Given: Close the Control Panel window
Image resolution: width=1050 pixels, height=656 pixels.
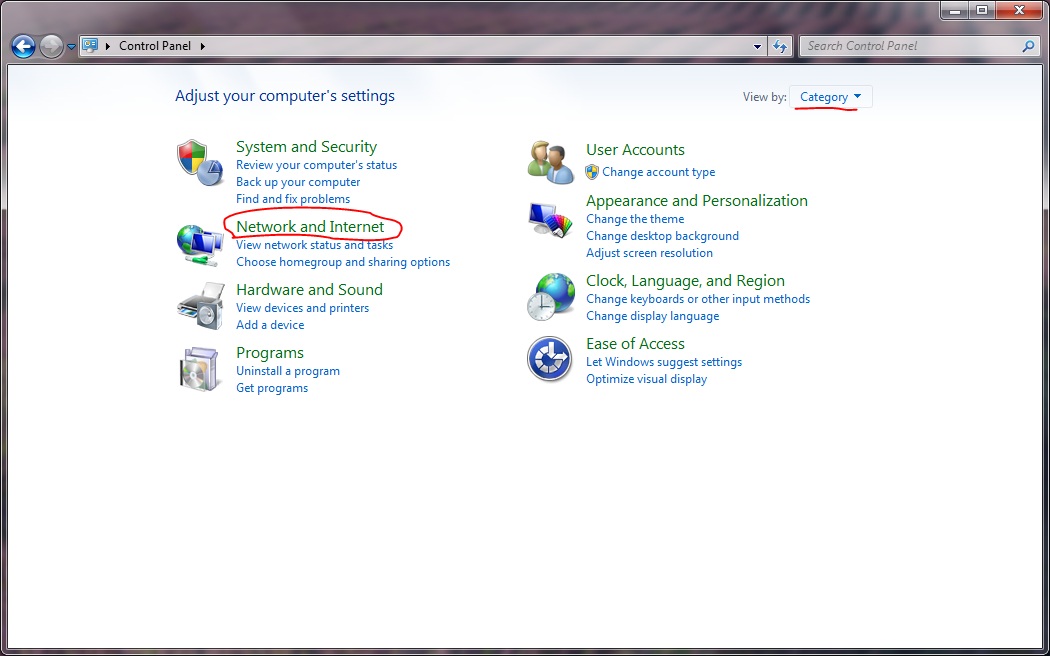Looking at the screenshot, I should [x=1019, y=10].
